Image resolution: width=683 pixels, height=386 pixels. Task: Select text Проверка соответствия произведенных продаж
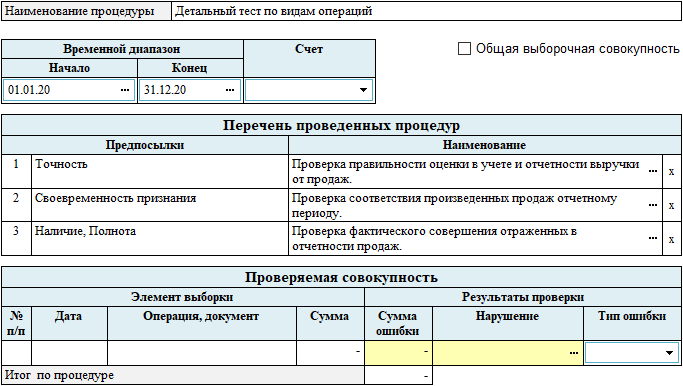pyautogui.click(x=421, y=198)
